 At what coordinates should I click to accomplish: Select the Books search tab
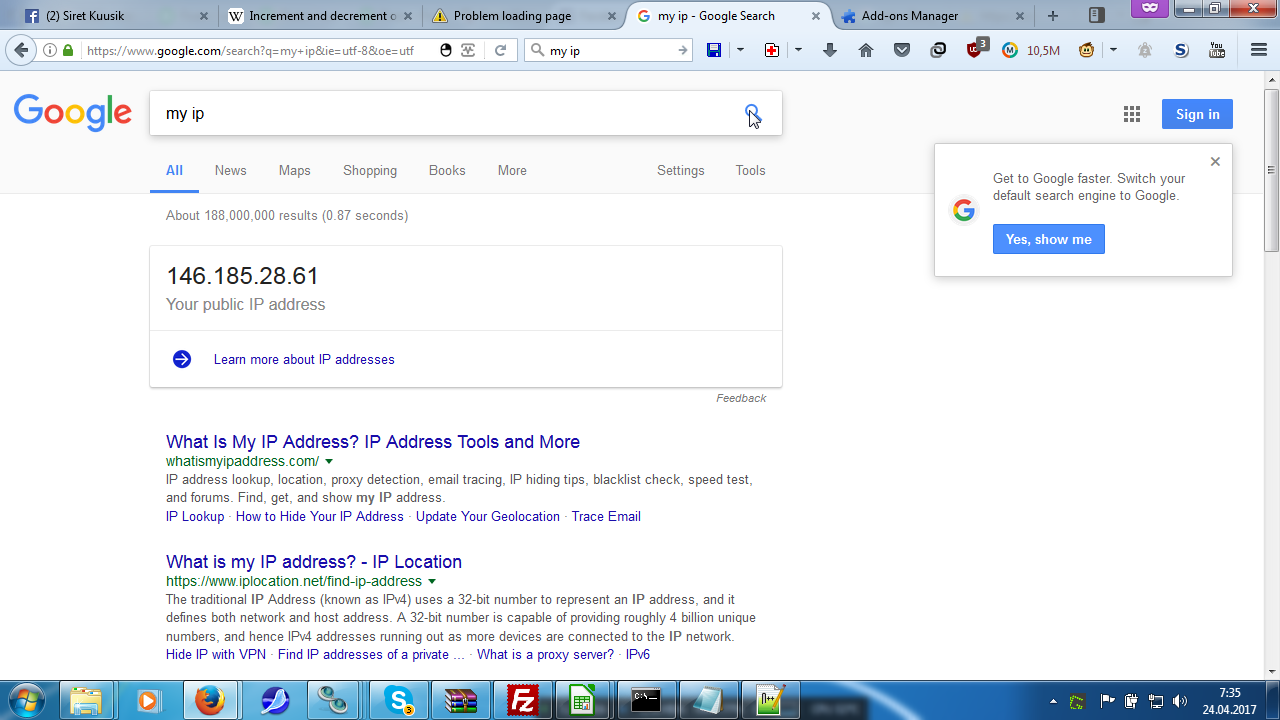(x=447, y=170)
